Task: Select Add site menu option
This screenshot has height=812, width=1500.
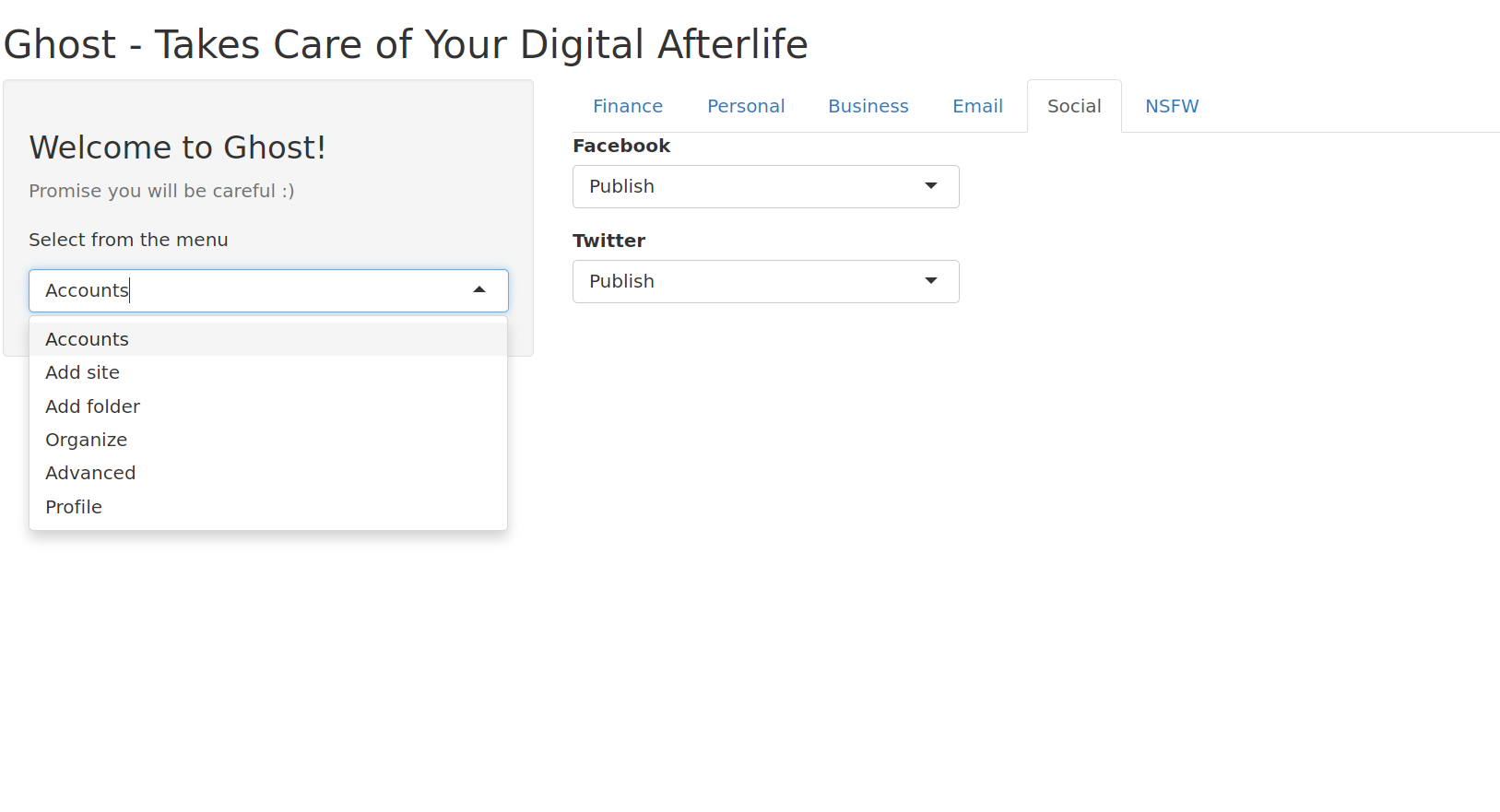Action: click(x=83, y=372)
